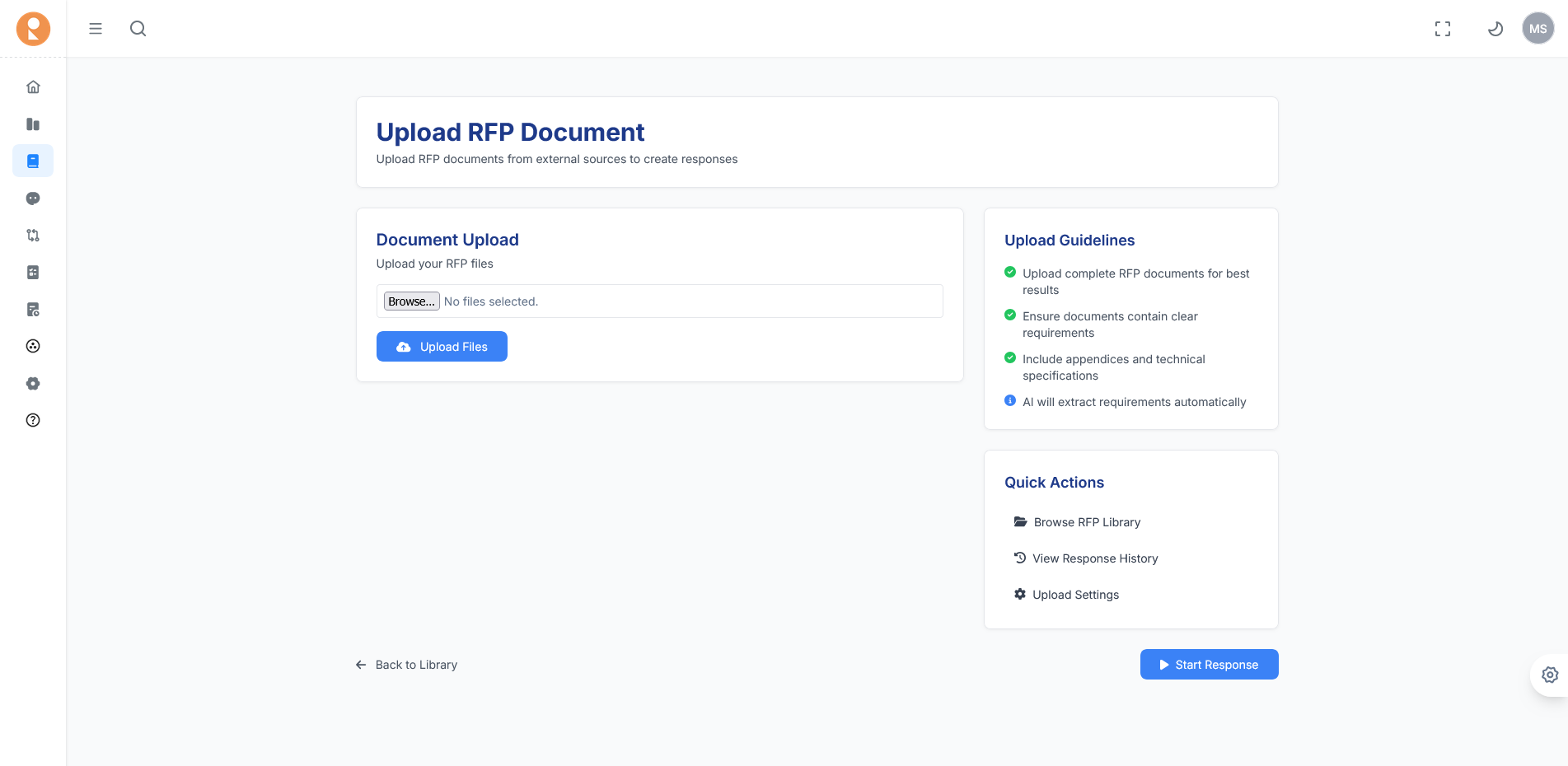The image size is (1568, 766).
Task: Click the search magnifier in the top bar
Action: click(x=138, y=29)
